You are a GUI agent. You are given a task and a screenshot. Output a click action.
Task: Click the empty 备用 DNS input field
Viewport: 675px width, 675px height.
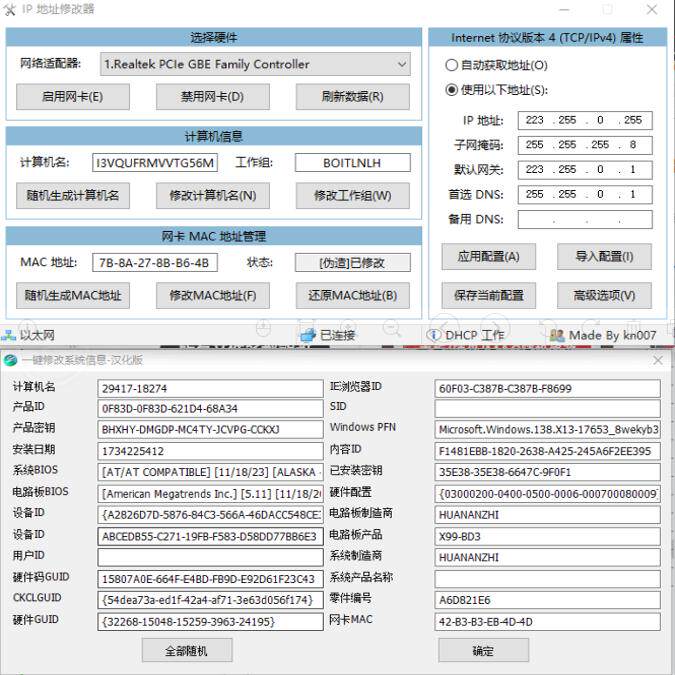pos(585,220)
